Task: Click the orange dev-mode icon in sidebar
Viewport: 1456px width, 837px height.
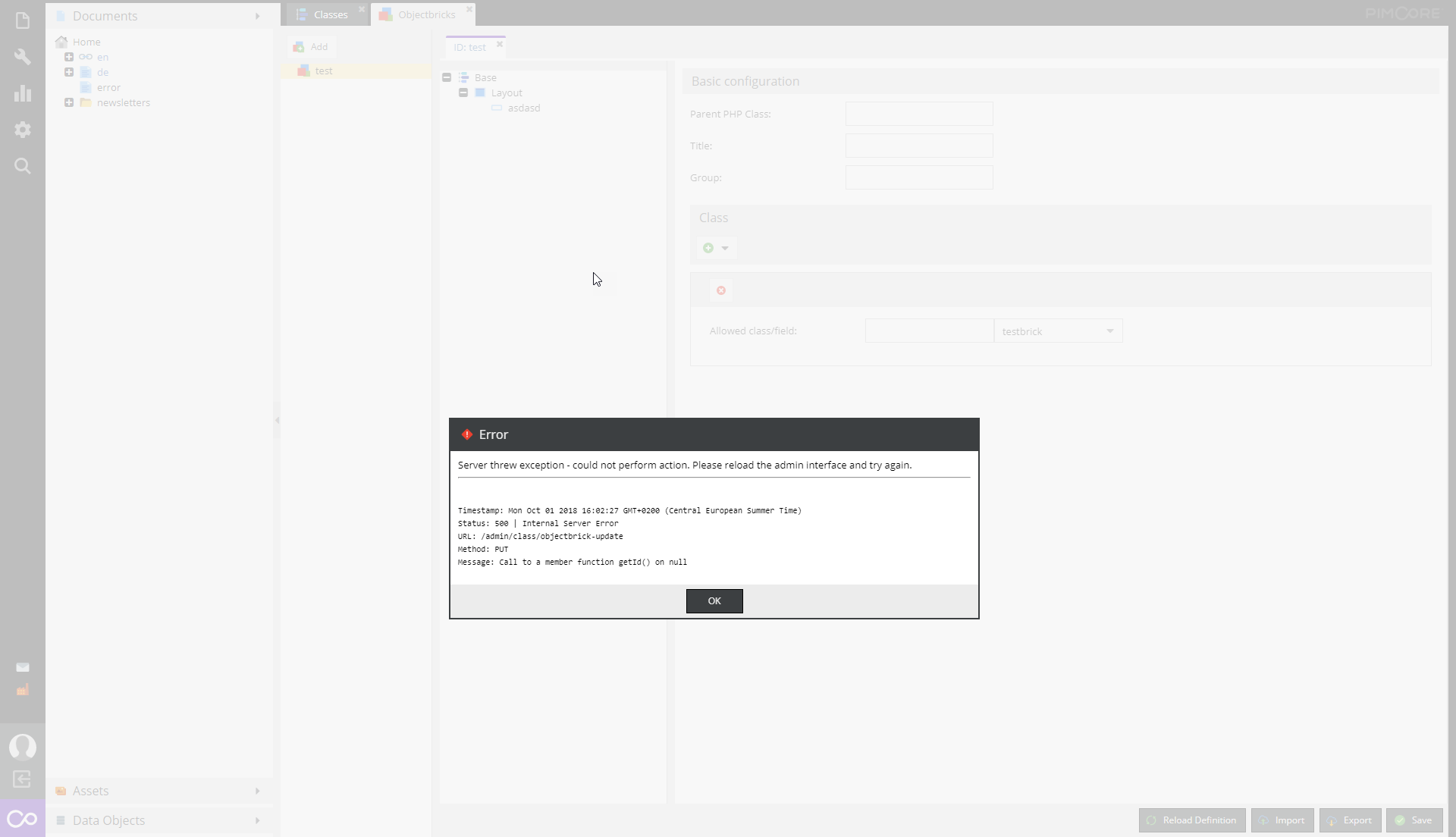Action: pyautogui.click(x=23, y=690)
